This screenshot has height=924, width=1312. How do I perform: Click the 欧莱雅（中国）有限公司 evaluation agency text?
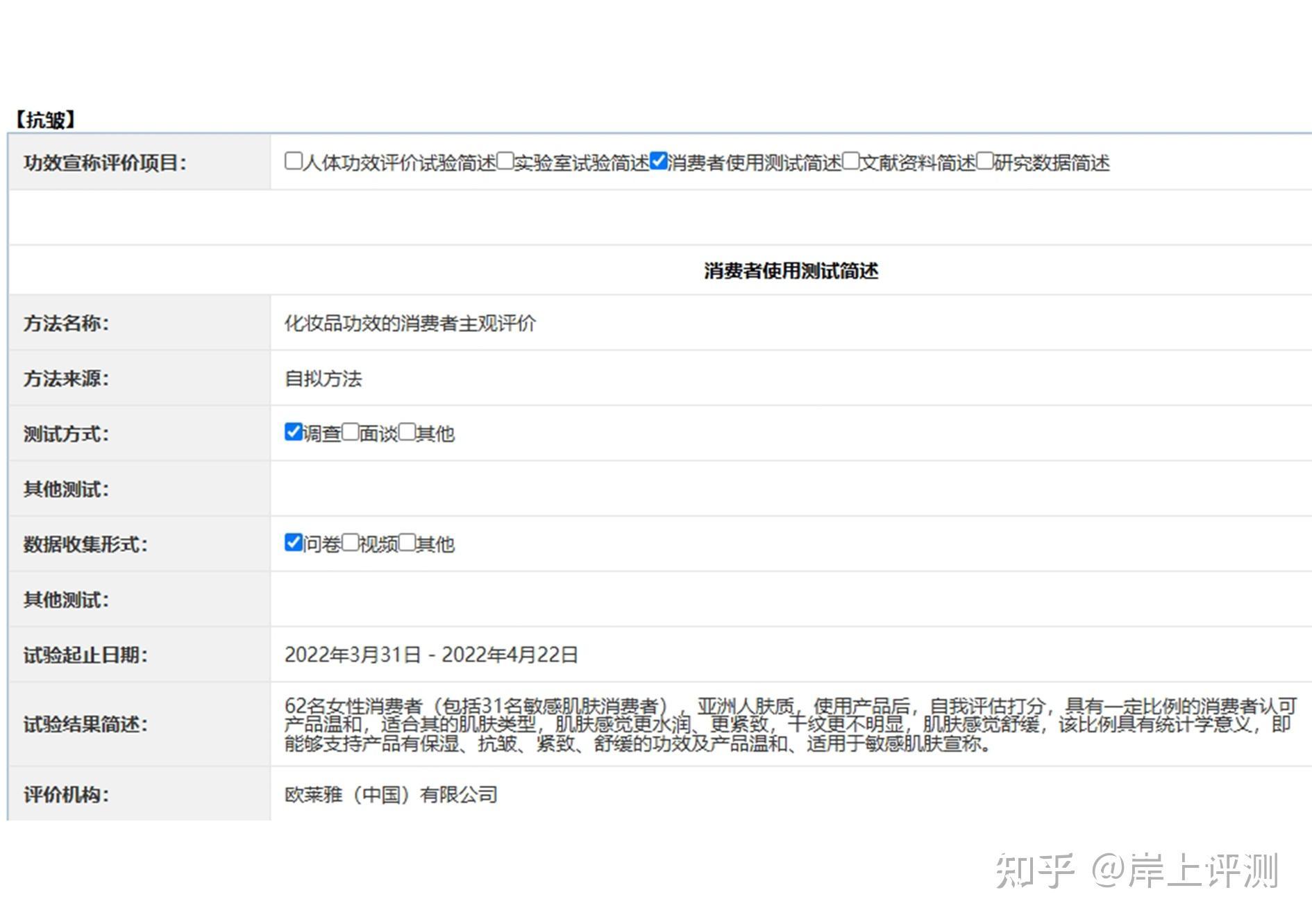391,794
